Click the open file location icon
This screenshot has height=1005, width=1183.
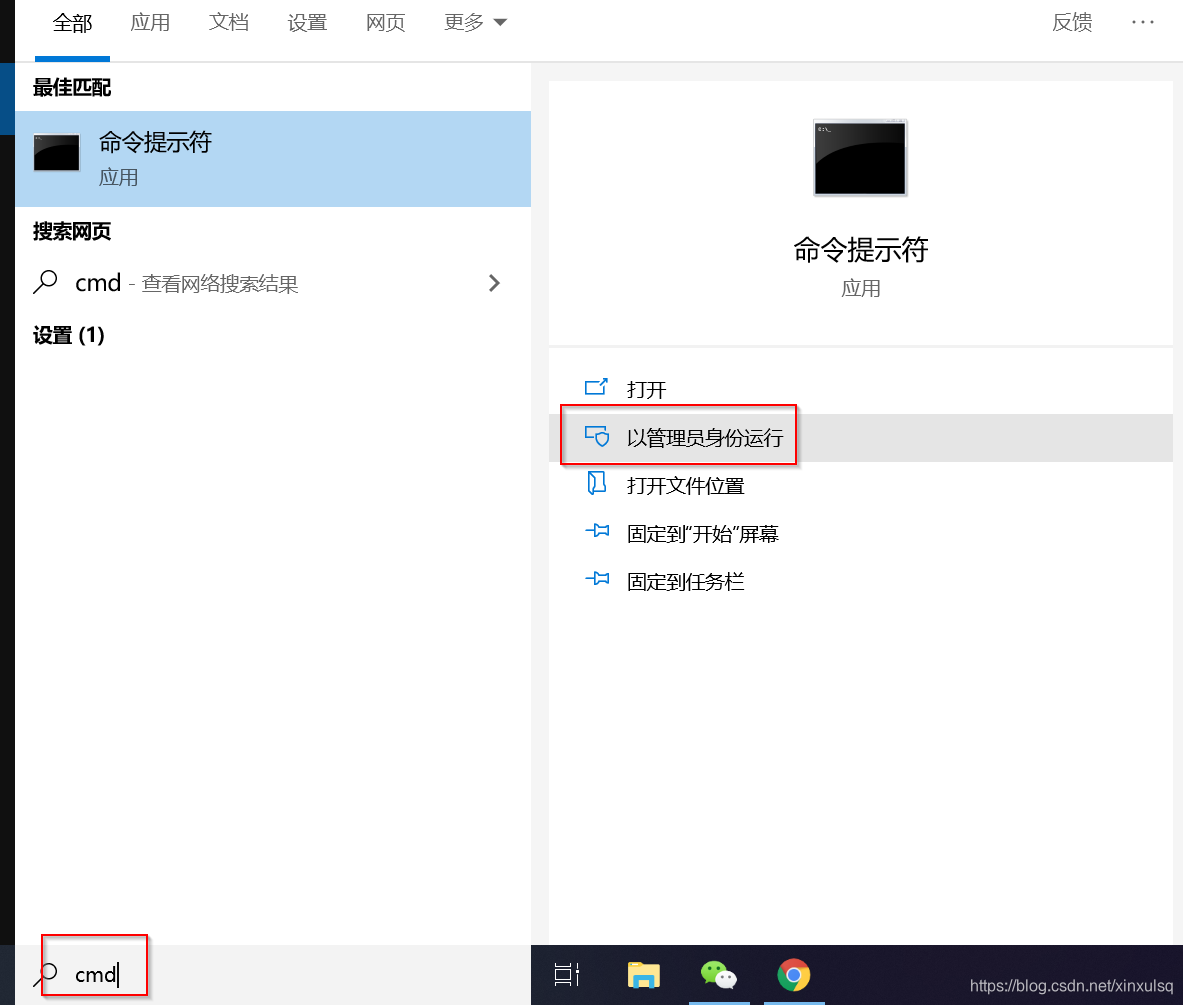click(597, 484)
